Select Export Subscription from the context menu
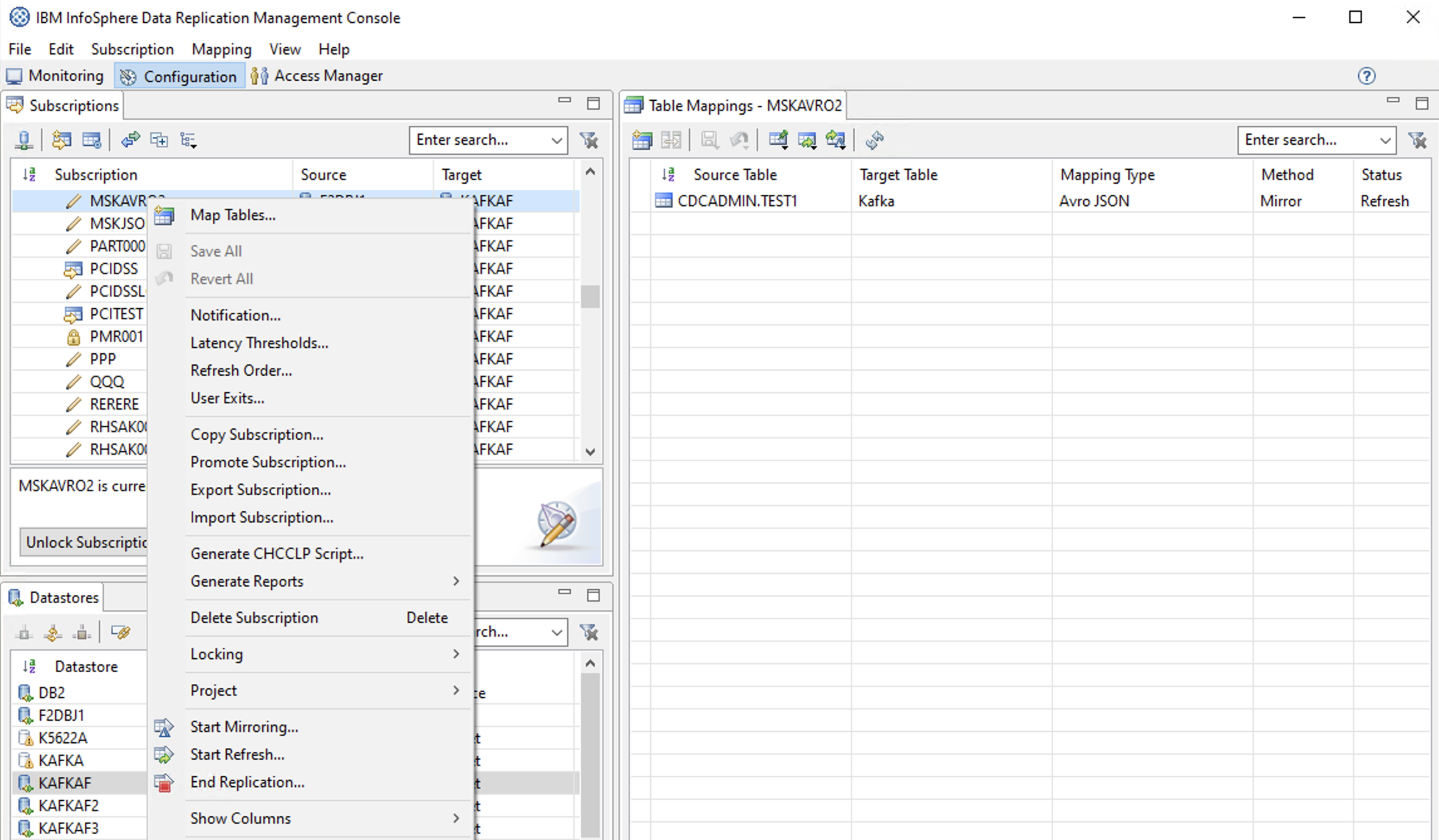This screenshot has height=840, width=1439. click(x=260, y=489)
